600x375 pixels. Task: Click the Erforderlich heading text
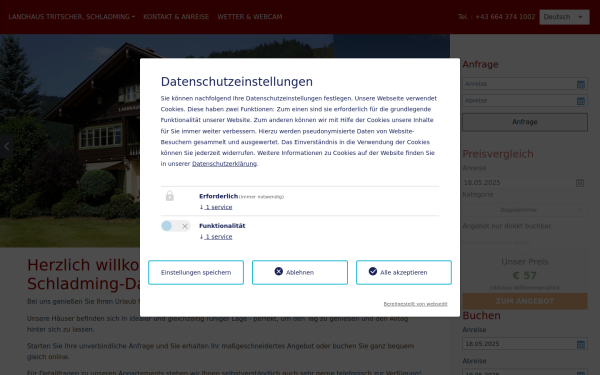pos(218,196)
